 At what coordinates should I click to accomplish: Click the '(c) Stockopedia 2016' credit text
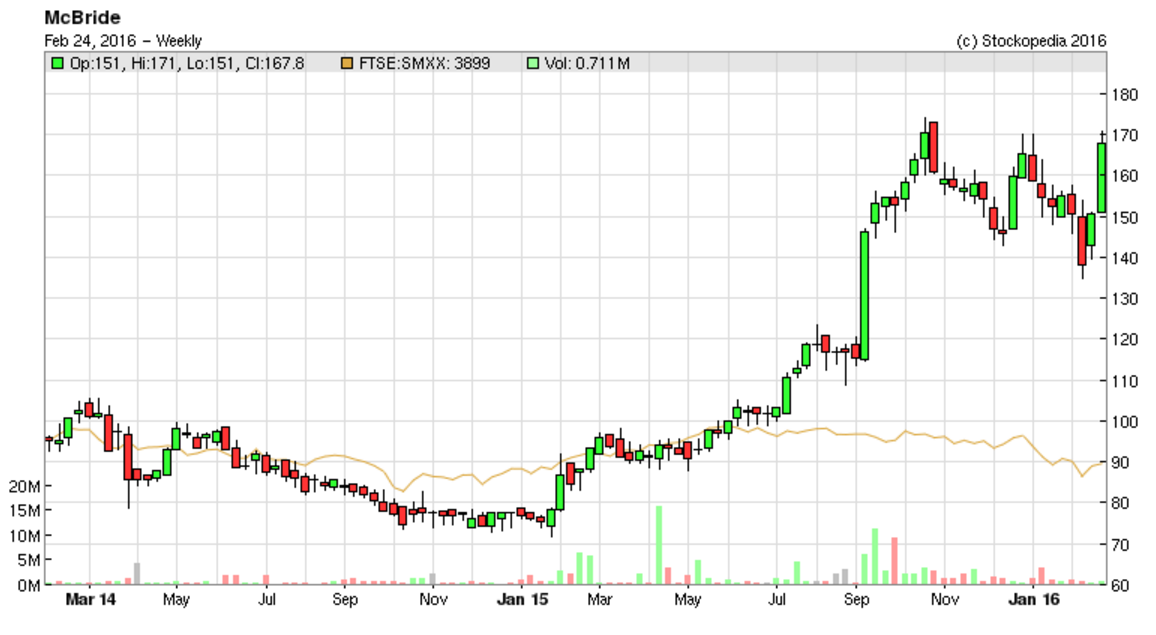(x=1031, y=41)
